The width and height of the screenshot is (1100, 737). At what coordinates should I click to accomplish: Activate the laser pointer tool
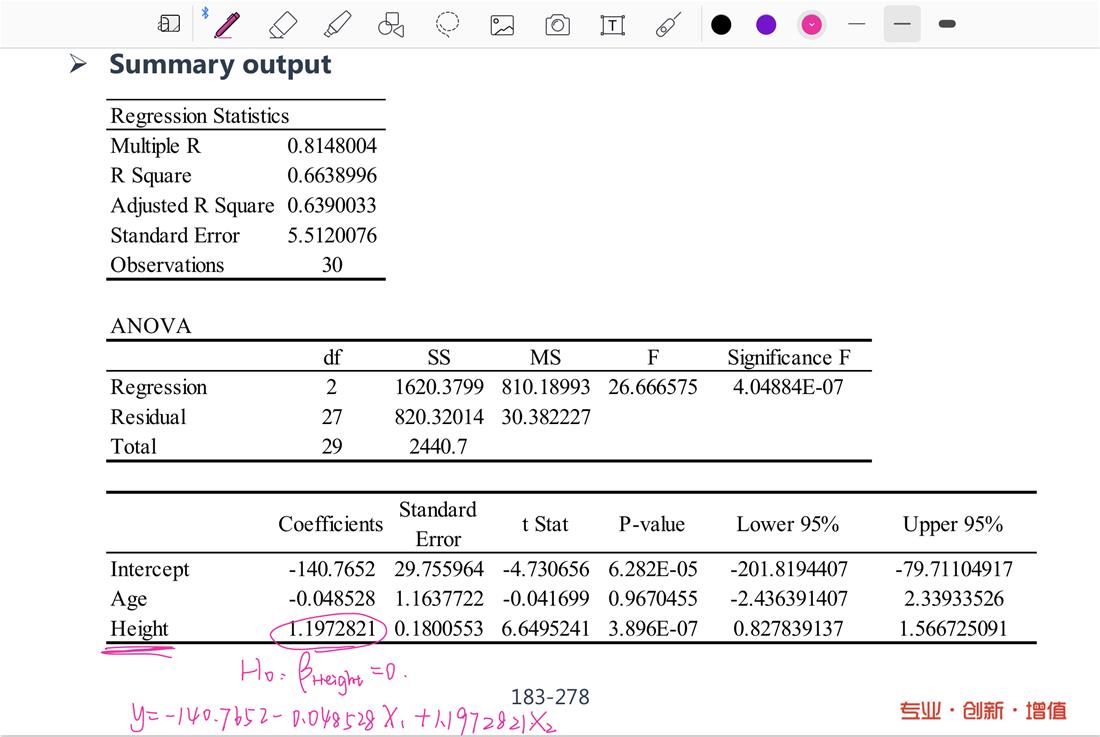coord(667,24)
